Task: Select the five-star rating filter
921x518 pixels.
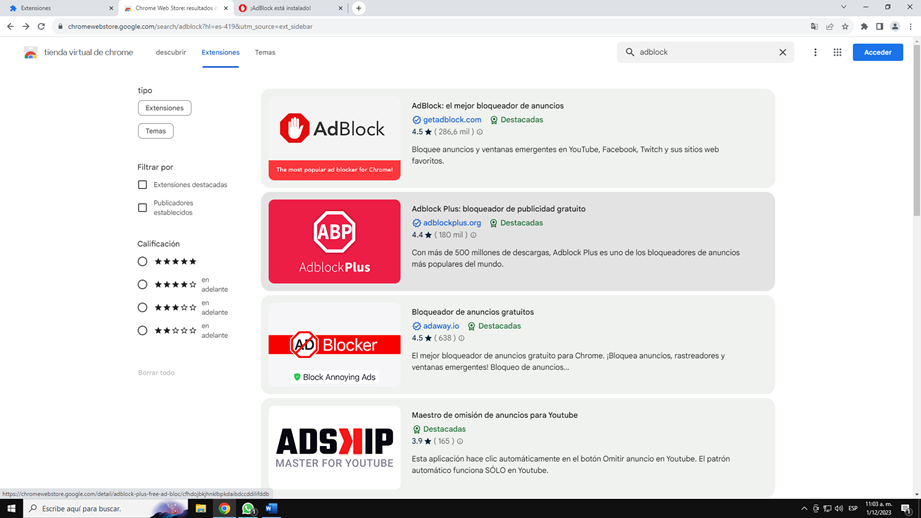Action: [142, 261]
